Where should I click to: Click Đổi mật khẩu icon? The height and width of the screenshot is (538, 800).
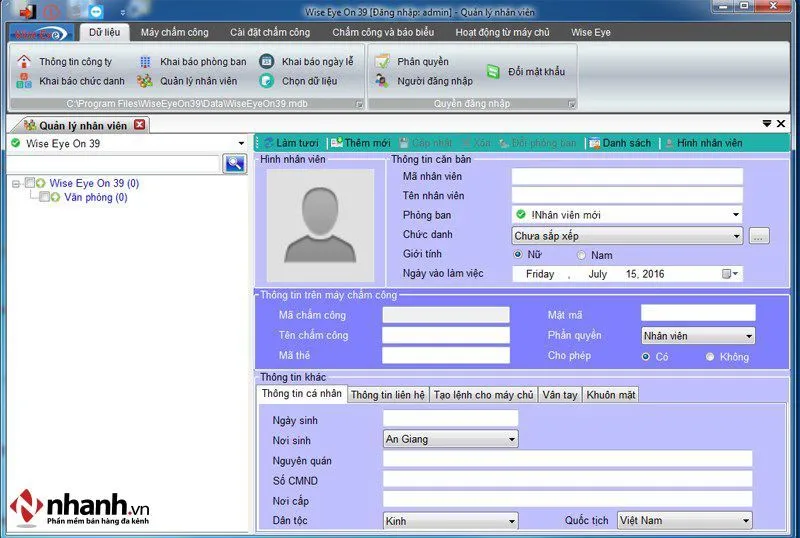pyautogui.click(x=493, y=72)
